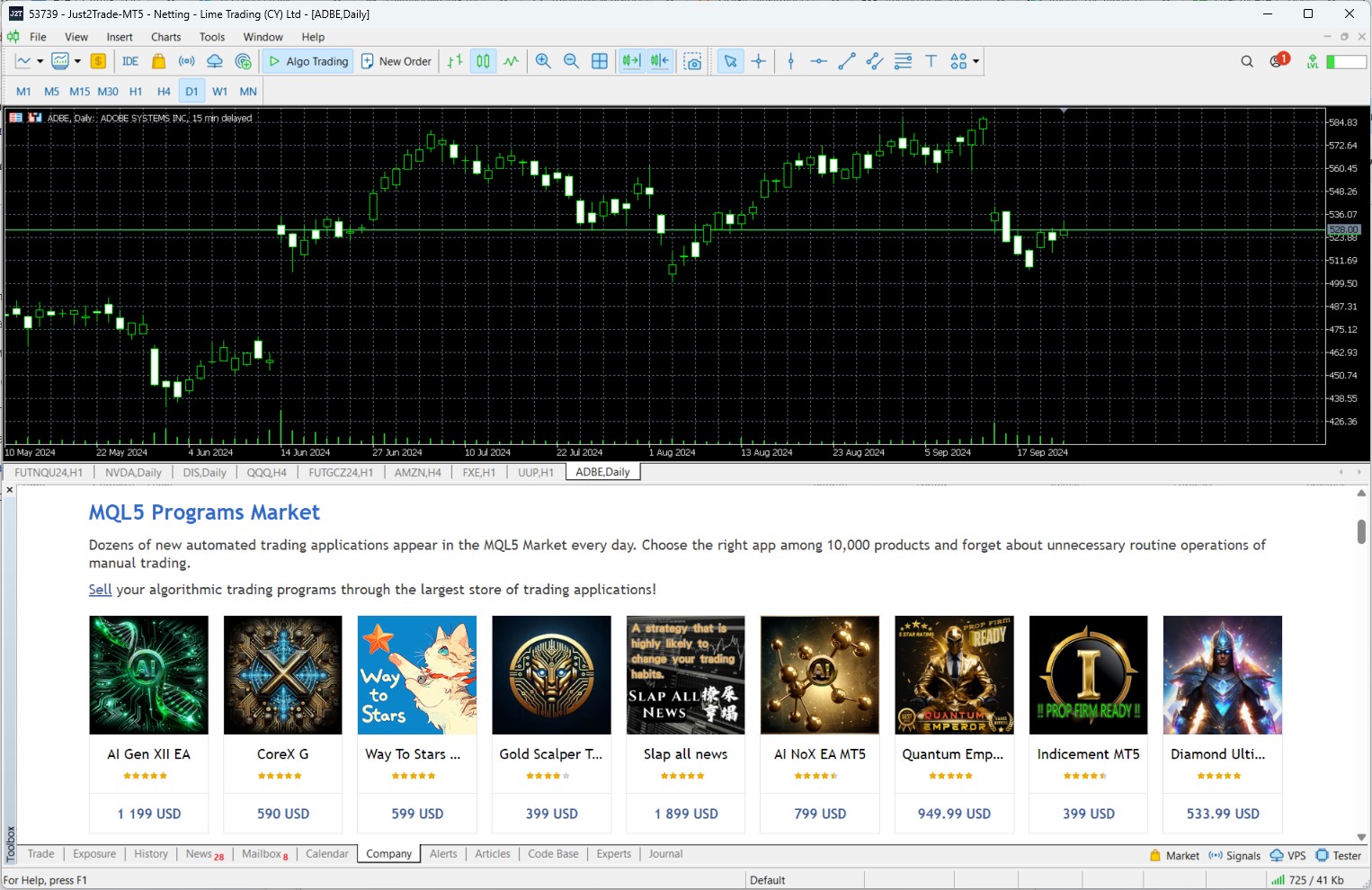
Task: Toggle Algo Trading on or off
Action: 307,60
